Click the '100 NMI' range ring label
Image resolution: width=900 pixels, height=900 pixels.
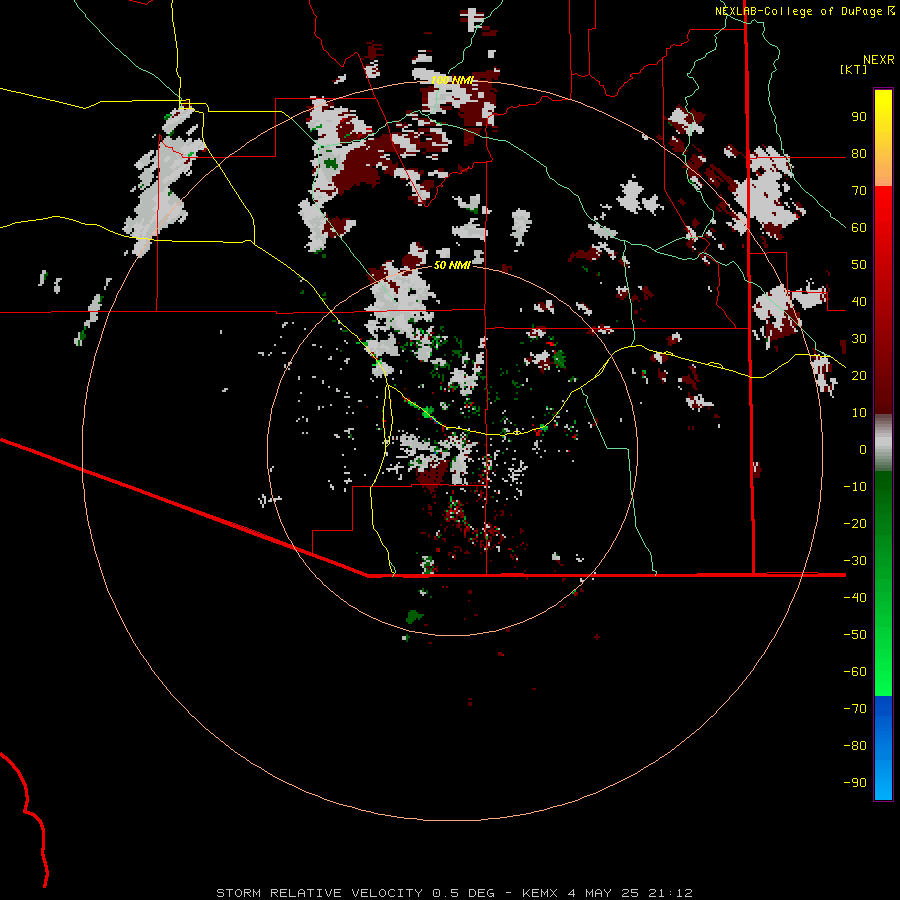[x=452, y=80]
